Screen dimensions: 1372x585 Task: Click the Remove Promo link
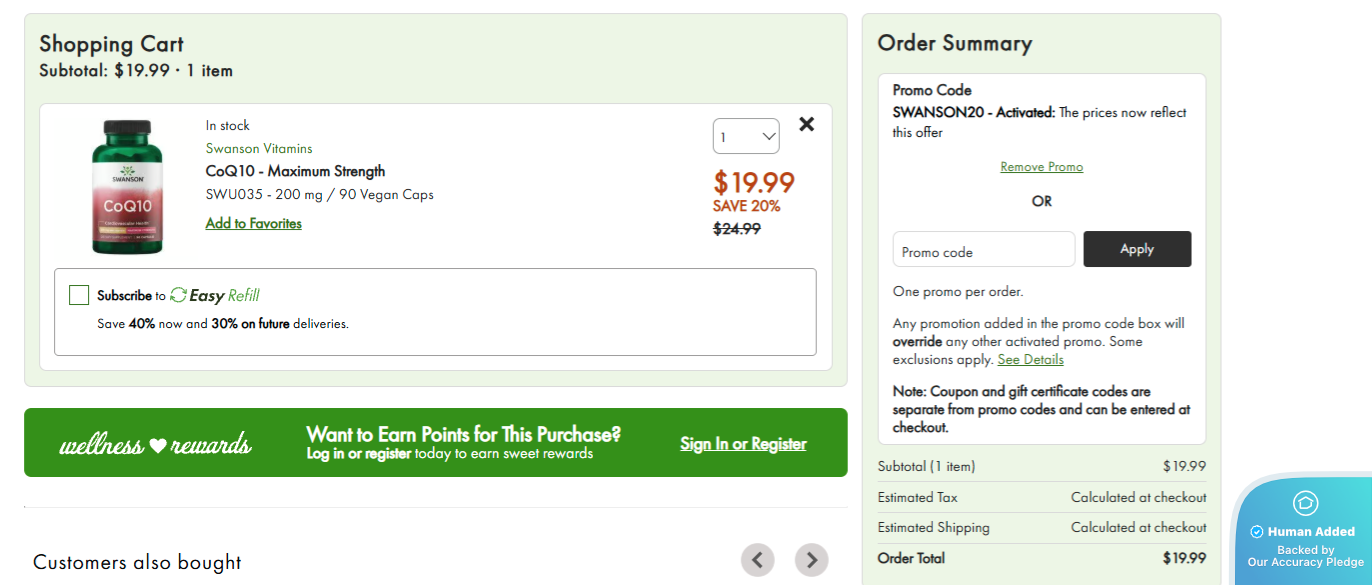1041,167
